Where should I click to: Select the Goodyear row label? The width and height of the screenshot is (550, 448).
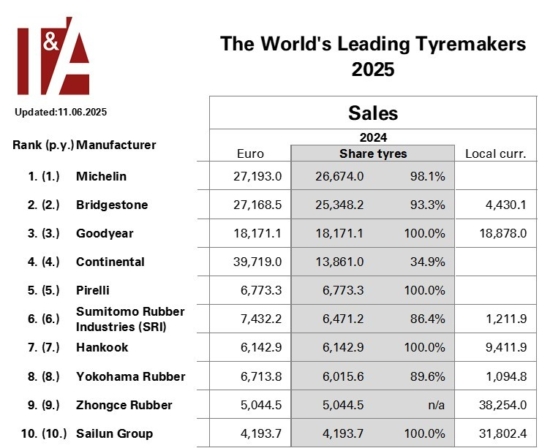(105, 234)
